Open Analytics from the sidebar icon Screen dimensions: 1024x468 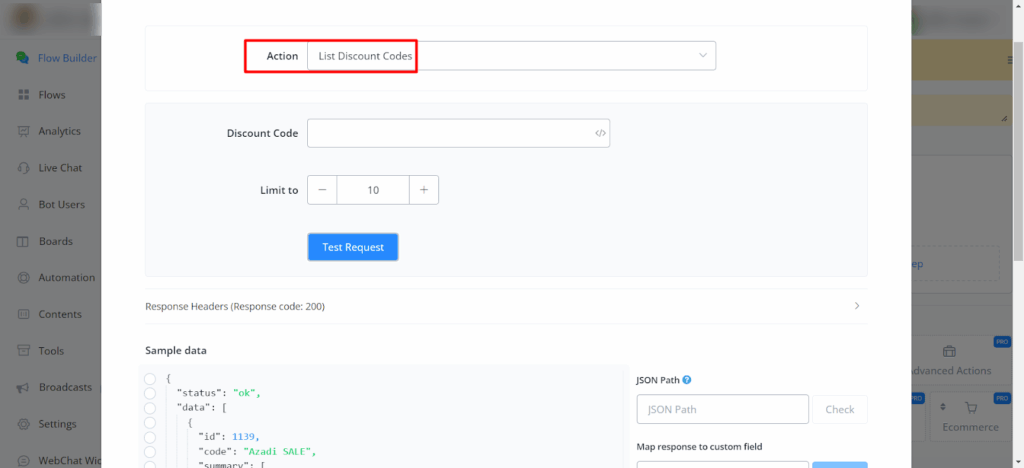(x=22, y=131)
